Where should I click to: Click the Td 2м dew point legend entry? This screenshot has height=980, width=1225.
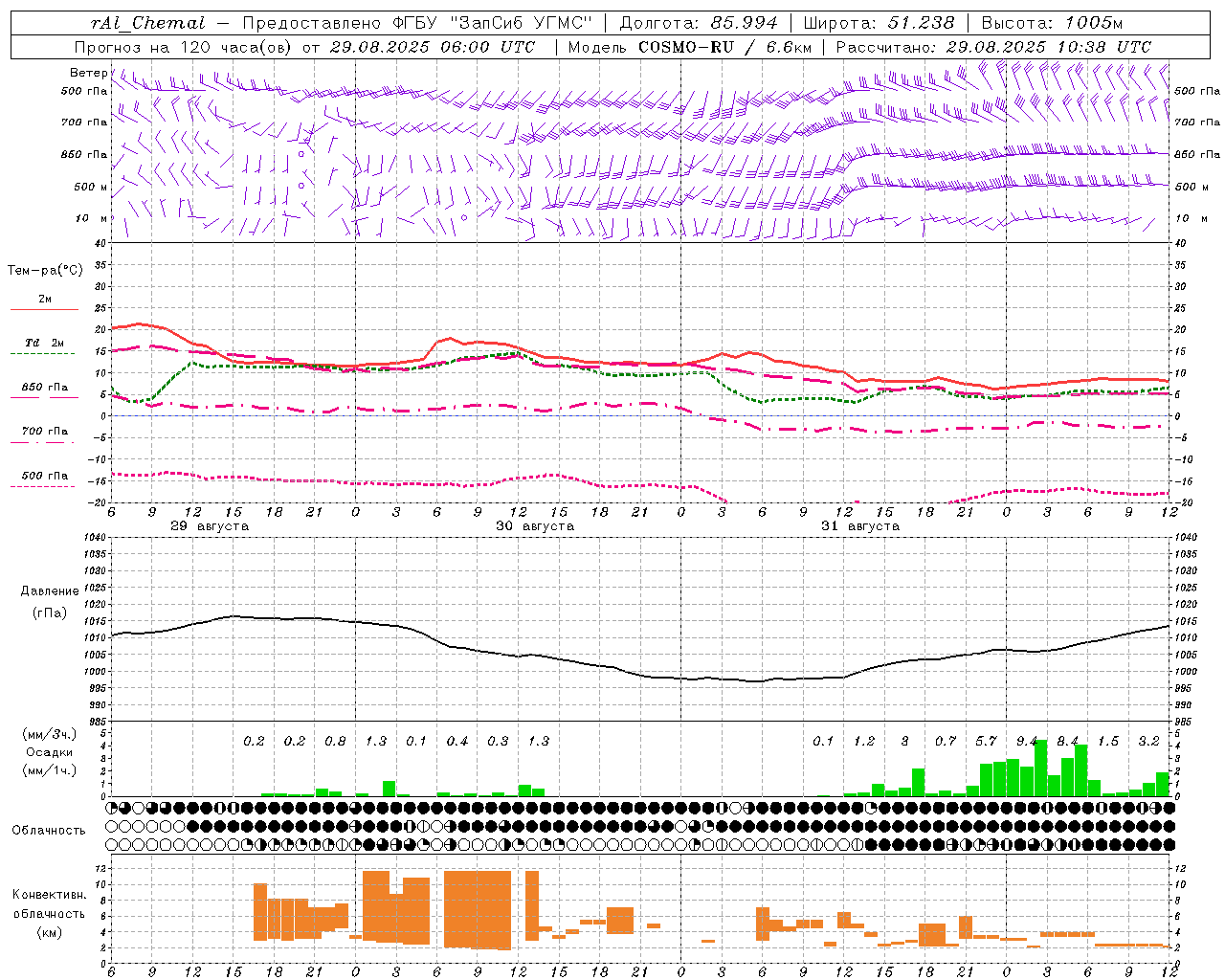45,343
